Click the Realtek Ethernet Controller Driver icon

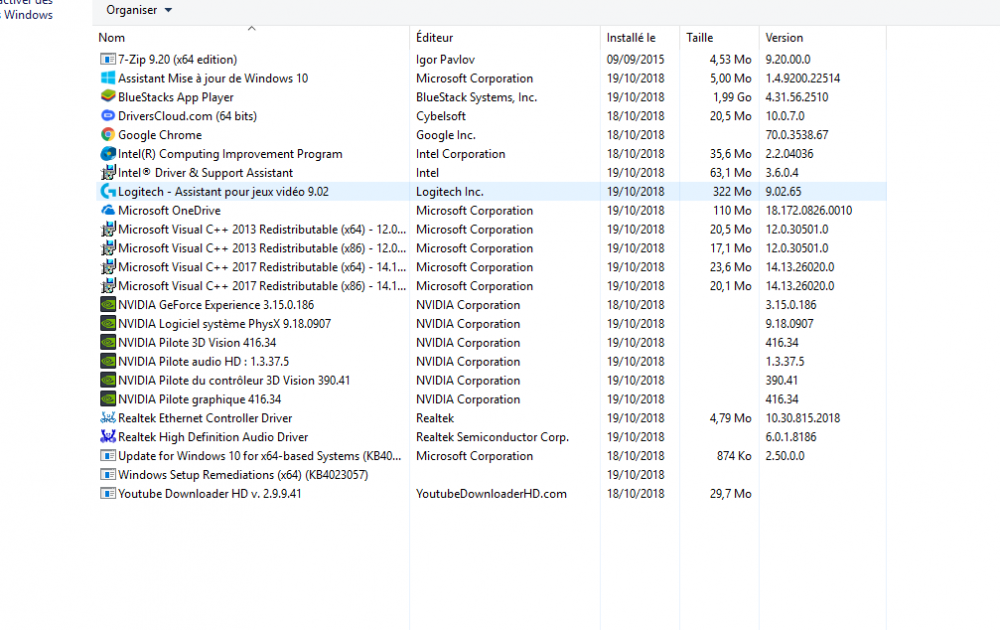pos(108,418)
